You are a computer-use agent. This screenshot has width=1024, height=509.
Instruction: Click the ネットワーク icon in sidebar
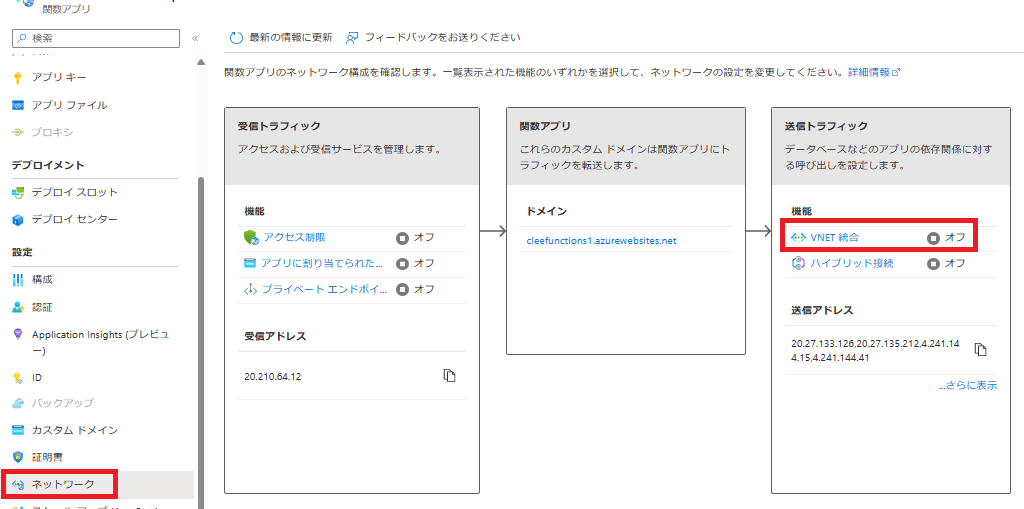click(18, 484)
